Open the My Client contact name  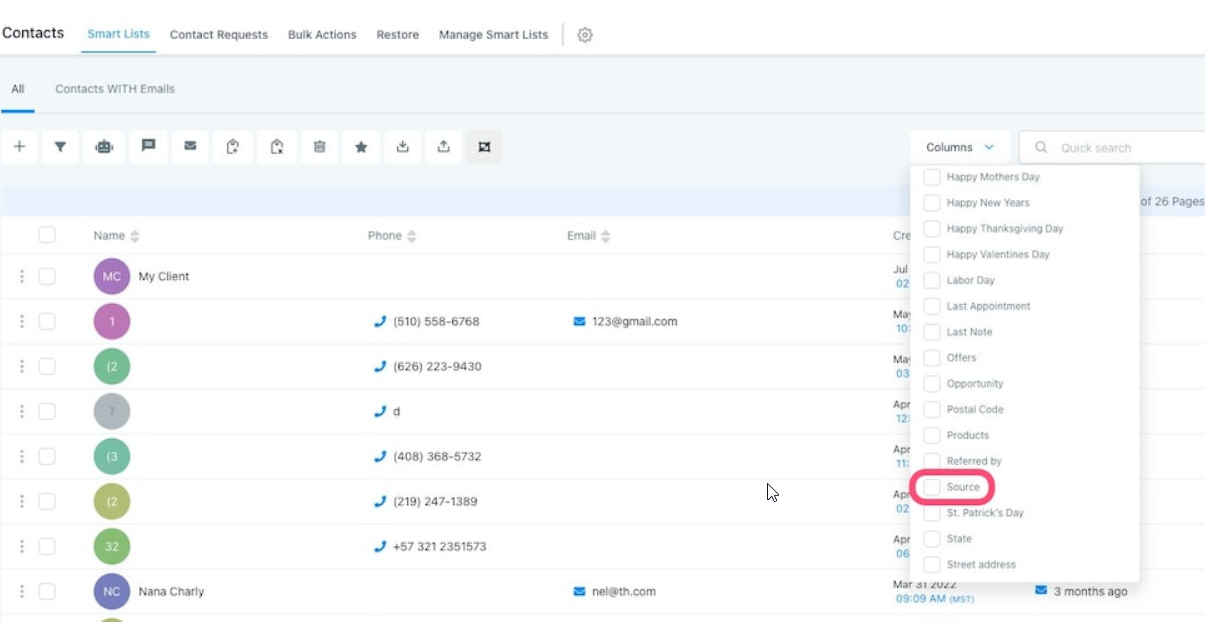tap(164, 276)
